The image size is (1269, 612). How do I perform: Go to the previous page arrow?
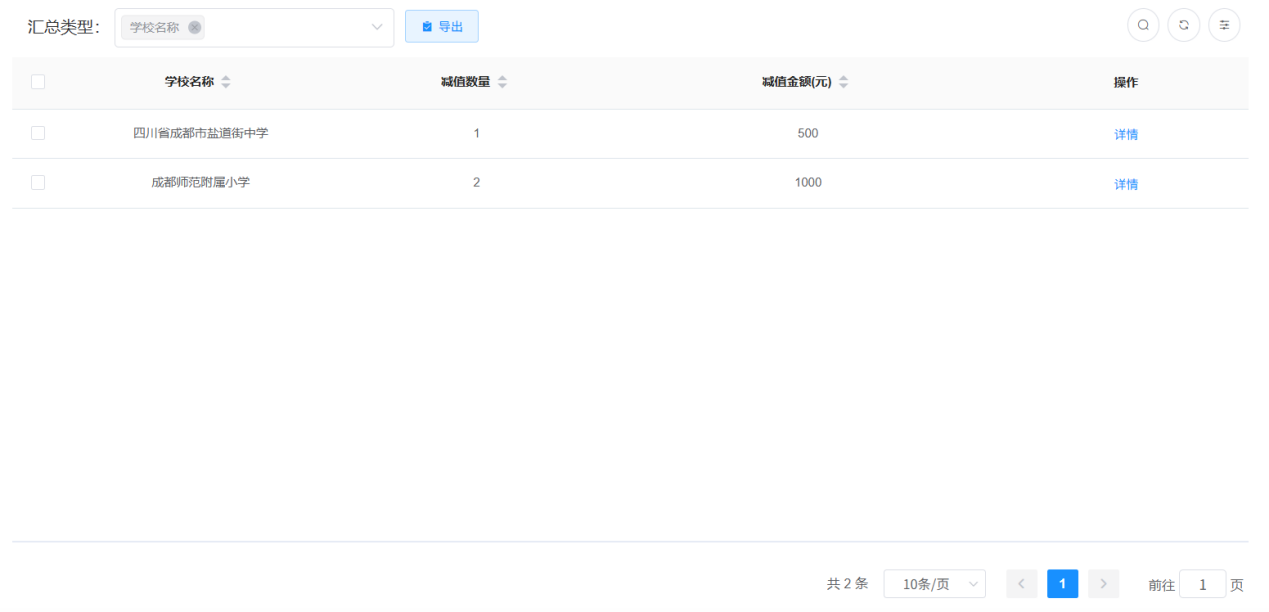tap(1021, 584)
